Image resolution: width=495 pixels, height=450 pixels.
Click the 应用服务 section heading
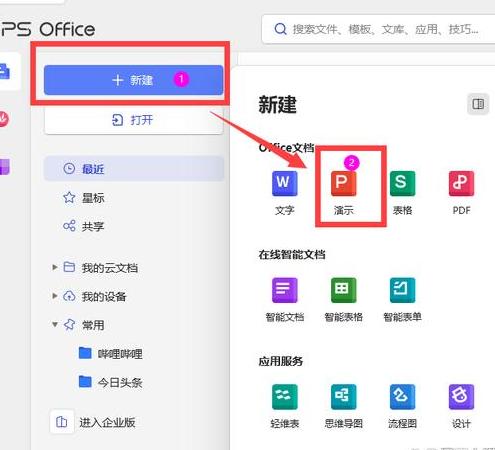281,361
